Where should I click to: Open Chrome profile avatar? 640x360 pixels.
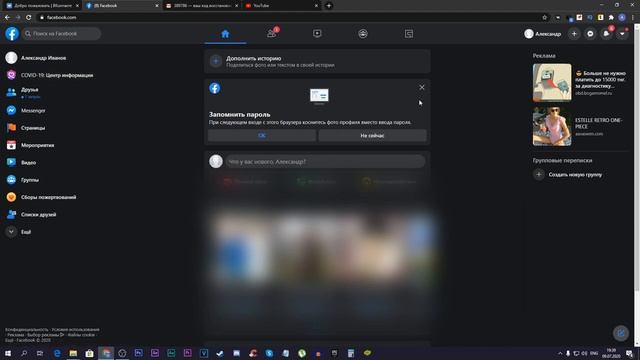pos(622,17)
